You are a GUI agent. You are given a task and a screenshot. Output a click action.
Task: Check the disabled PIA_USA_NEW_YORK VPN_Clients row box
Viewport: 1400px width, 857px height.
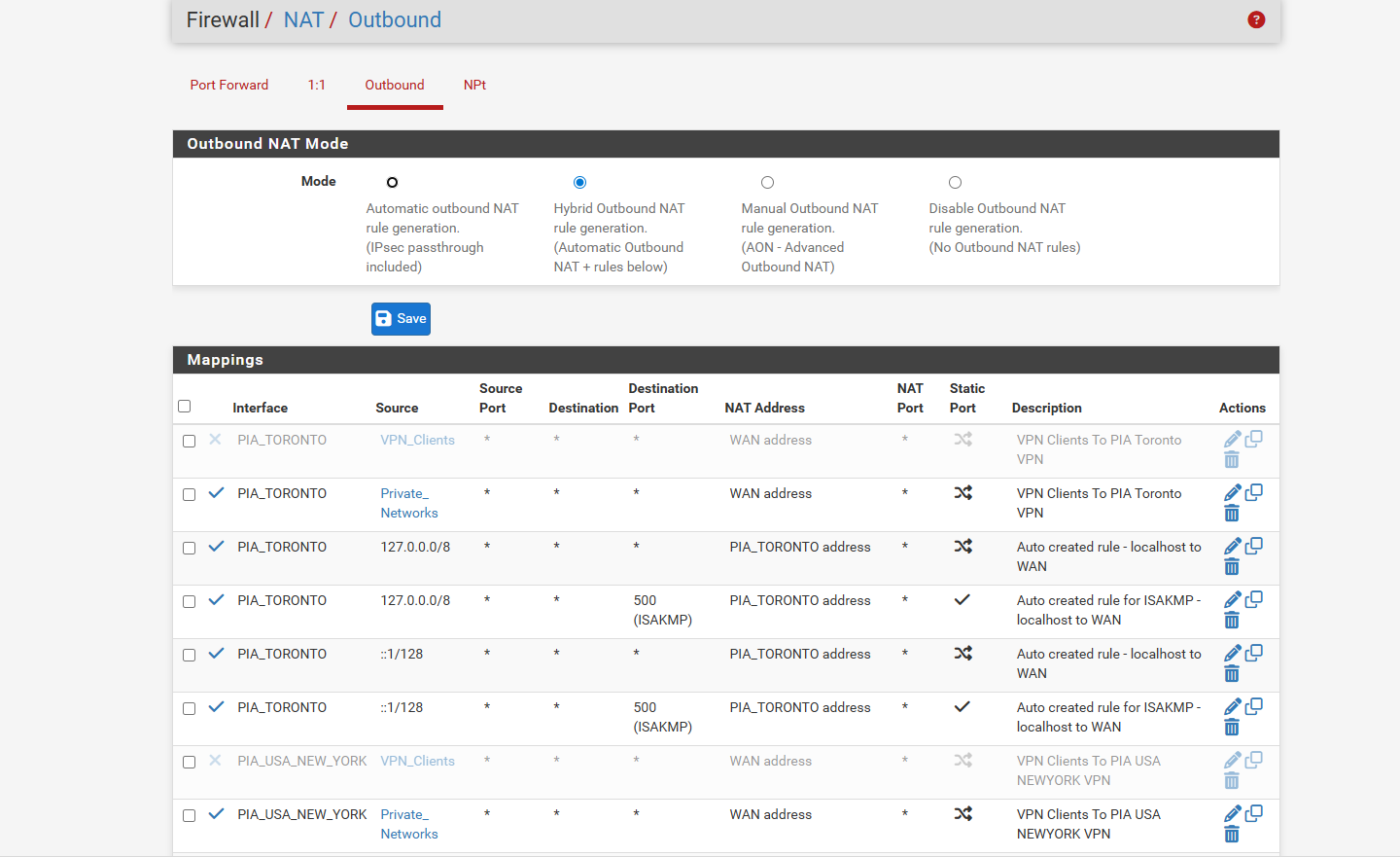pyautogui.click(x=190, y=763)
